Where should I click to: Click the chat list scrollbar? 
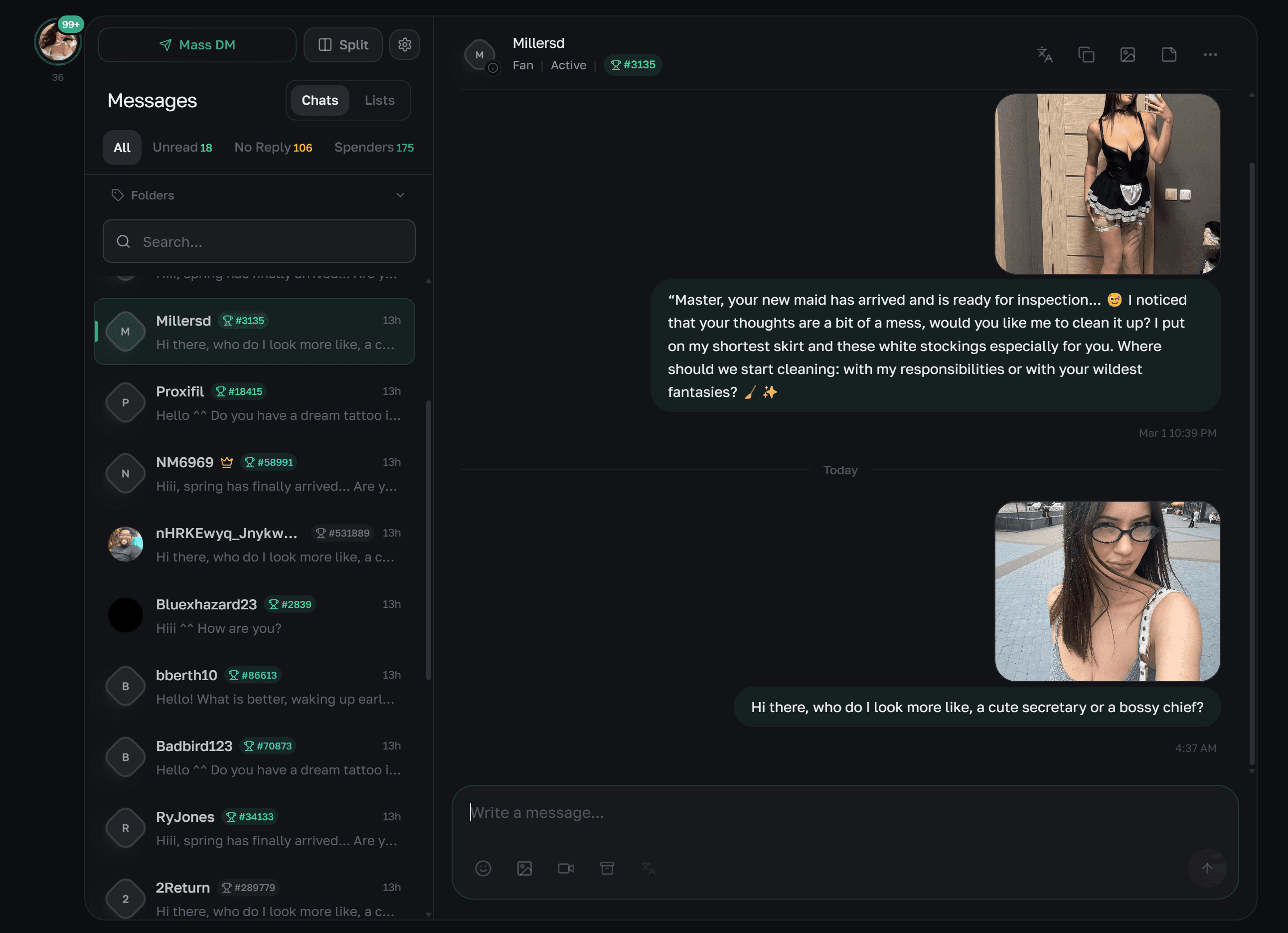429,540
